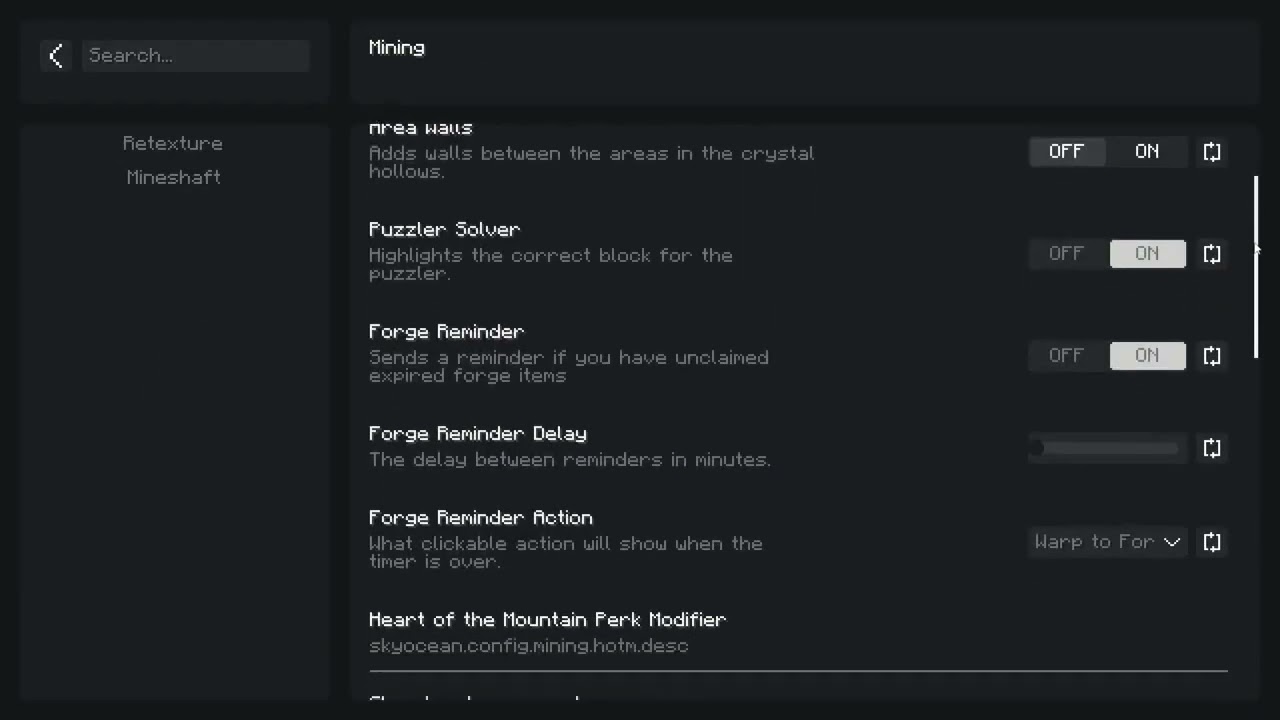The width and height of the screenshot is (1280, 720).
Task: Reset the Forge Reminder setting
Action: click(x=1212, y=356)
